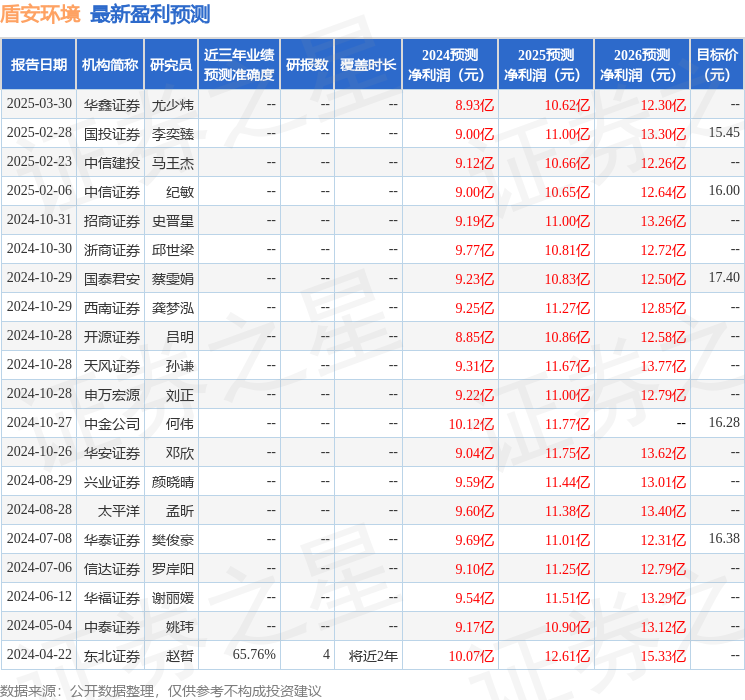Select the 中金公司 cell
Image resolution: width=745 pixels, height=700 pixels.
click(x=112, y=423)
